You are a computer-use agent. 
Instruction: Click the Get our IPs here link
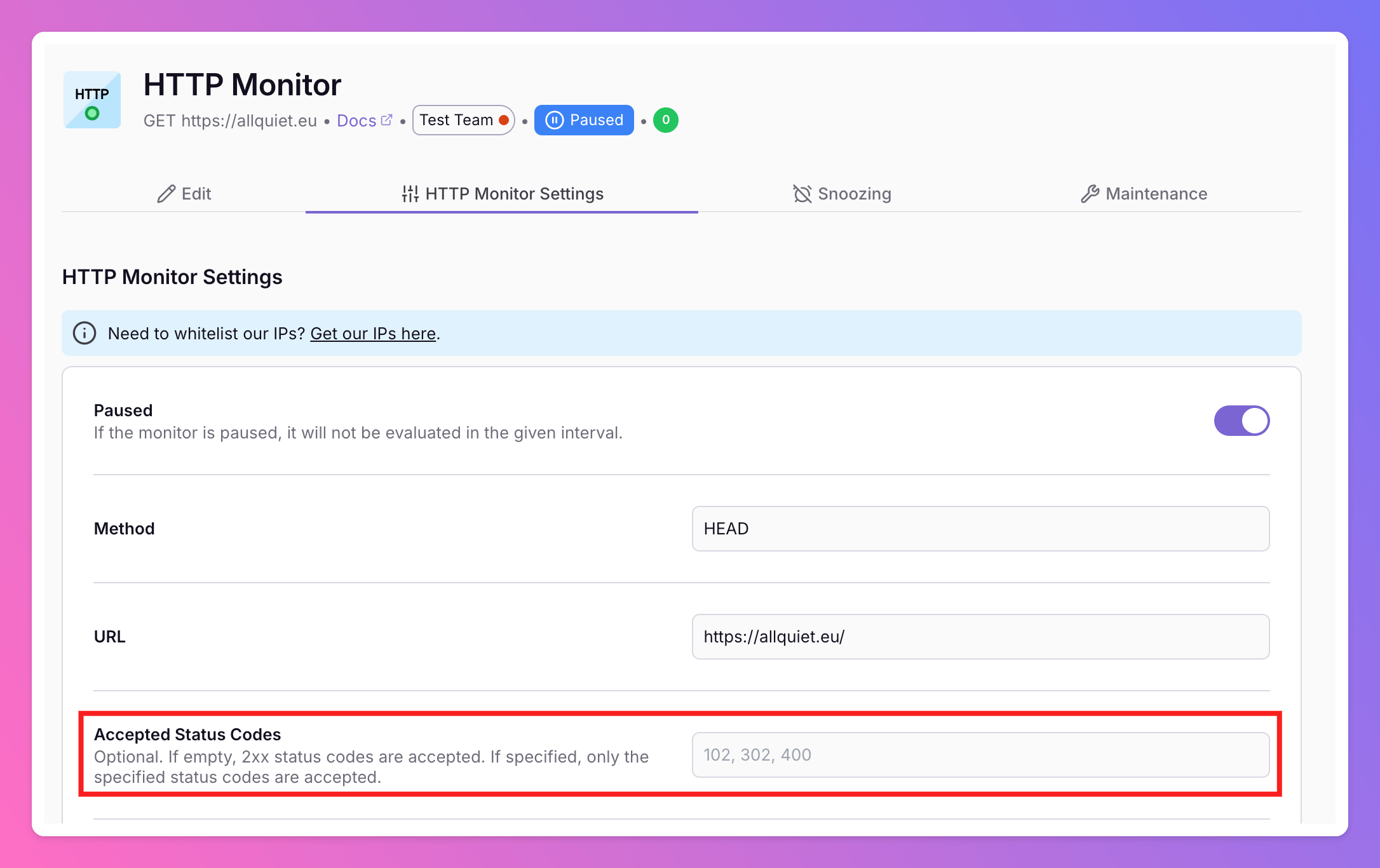tap(373, 334)
